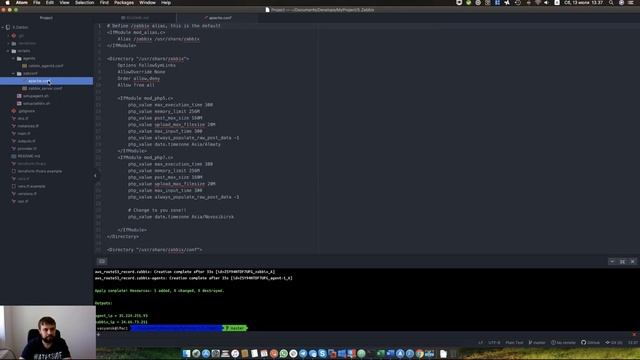Image resolution: width=640 pixels, height=360 pixels.
Task: Switch to the first editor tab left of apache.conf
Action: [136, 18]
